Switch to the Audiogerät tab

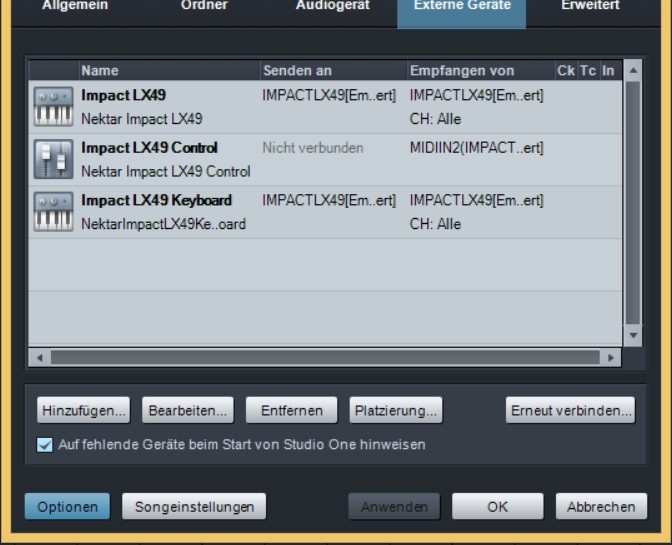[333, 5]
